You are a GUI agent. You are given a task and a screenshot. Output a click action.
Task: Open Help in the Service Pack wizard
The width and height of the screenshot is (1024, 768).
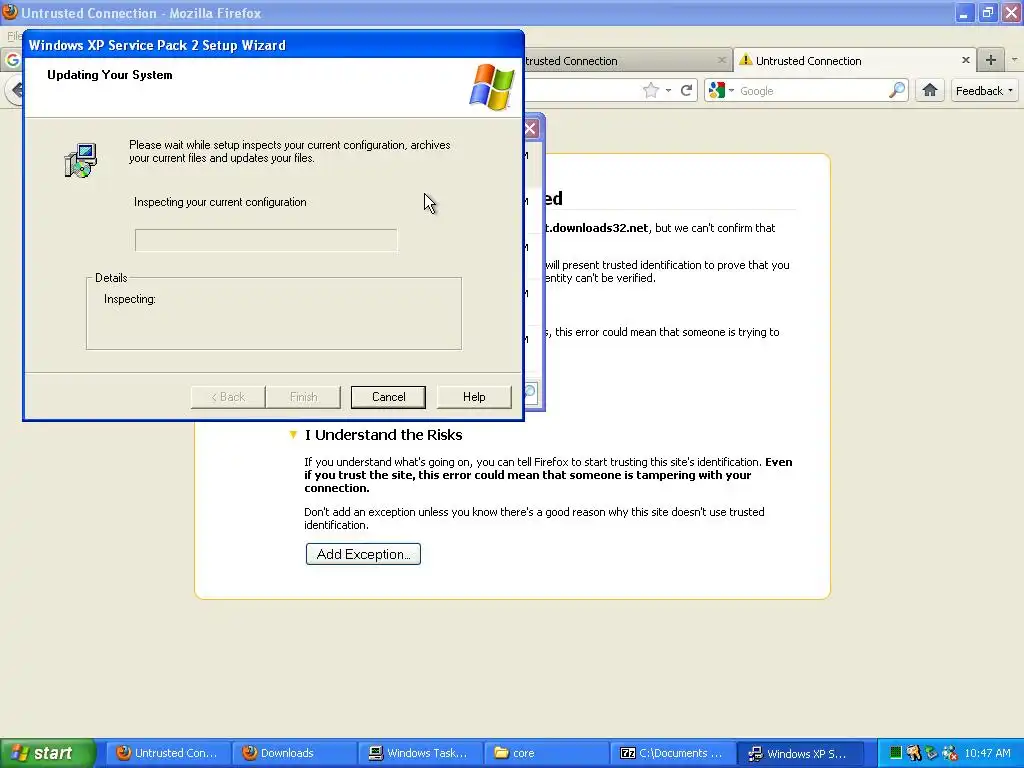click(473, 397)
